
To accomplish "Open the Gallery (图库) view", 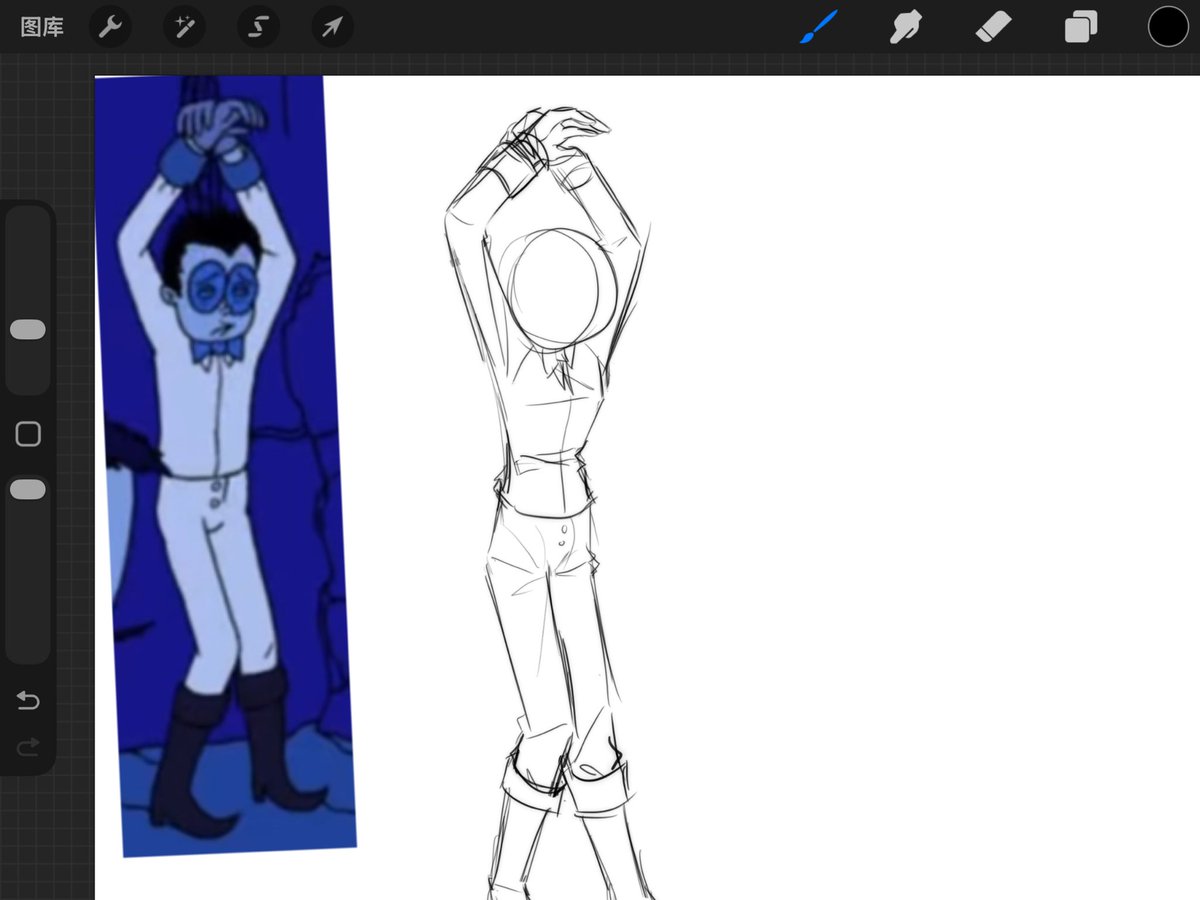I will 42,27.
